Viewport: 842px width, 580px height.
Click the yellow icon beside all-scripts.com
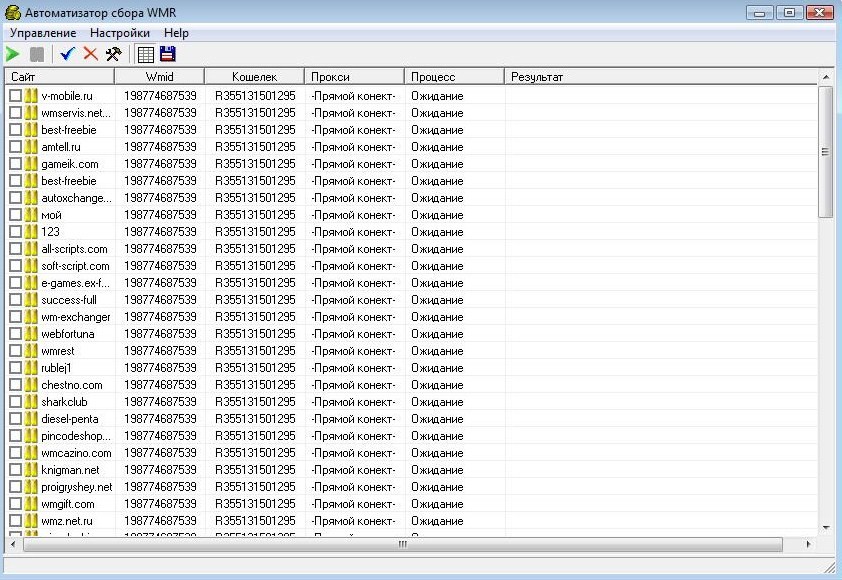[31, 249]
